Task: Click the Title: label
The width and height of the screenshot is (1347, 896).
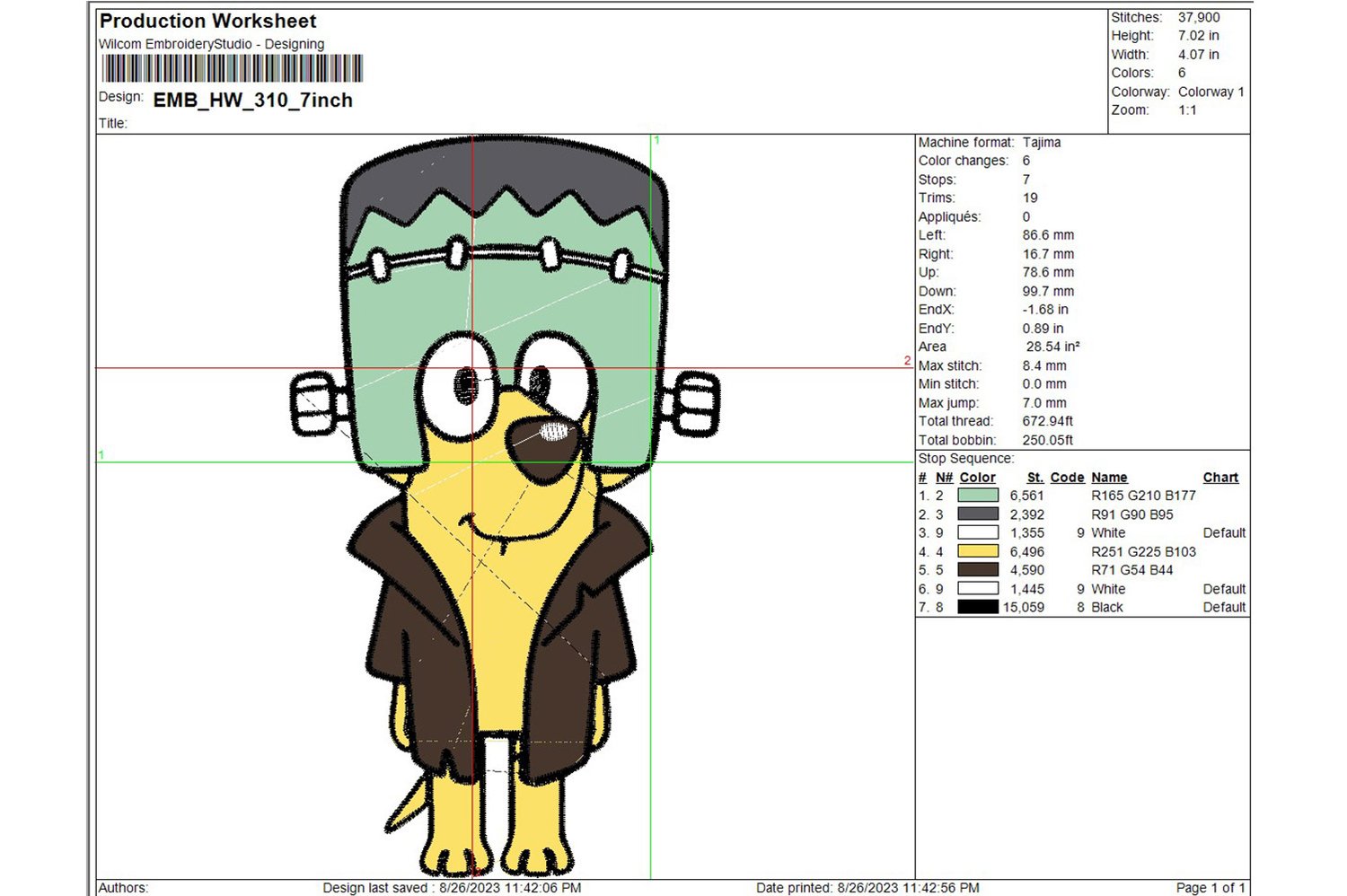Action: [113, 124]
